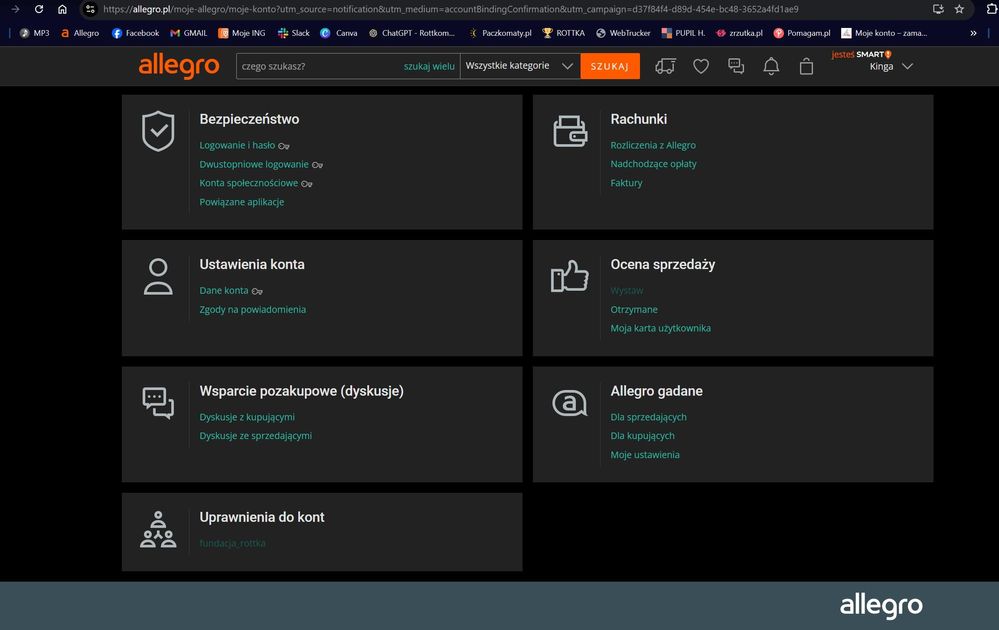Open fundacja_rottka account permission link
Viewport: 999px width, 630px height.
(232, 543)
